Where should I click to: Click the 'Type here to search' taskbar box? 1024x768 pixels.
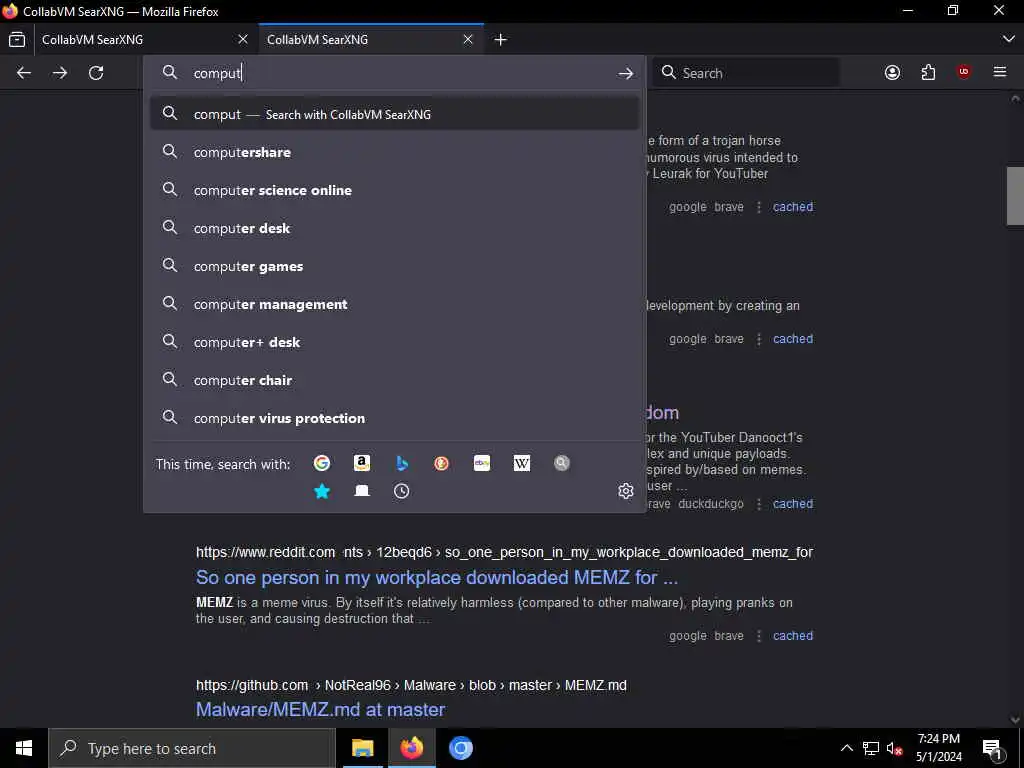[x=192, y=748]
